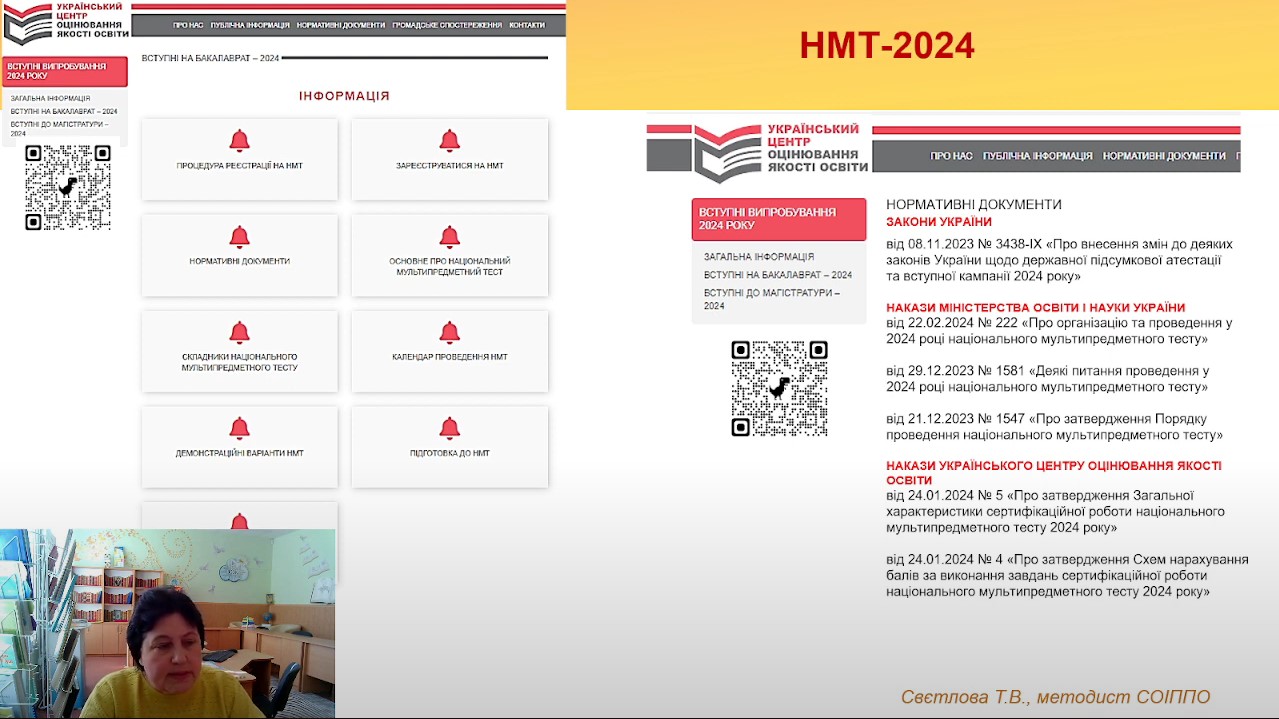The image size is (1279, 719).
Task: Click the bell icon above ПІДГОТОВКА ДО НМТ
Action: tap(450, 429)
